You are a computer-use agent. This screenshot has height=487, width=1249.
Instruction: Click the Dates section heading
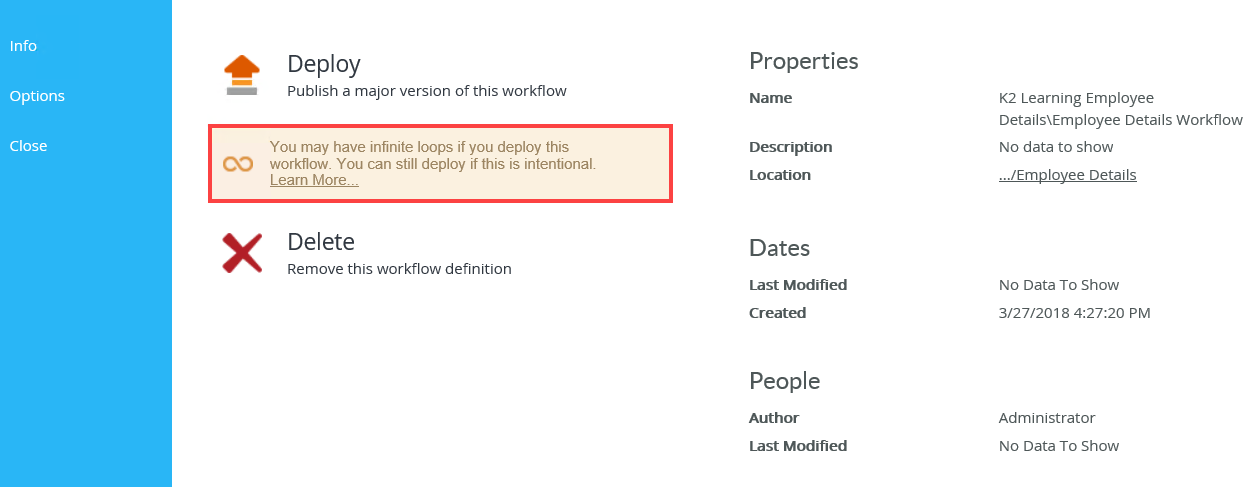click(779, 248)
